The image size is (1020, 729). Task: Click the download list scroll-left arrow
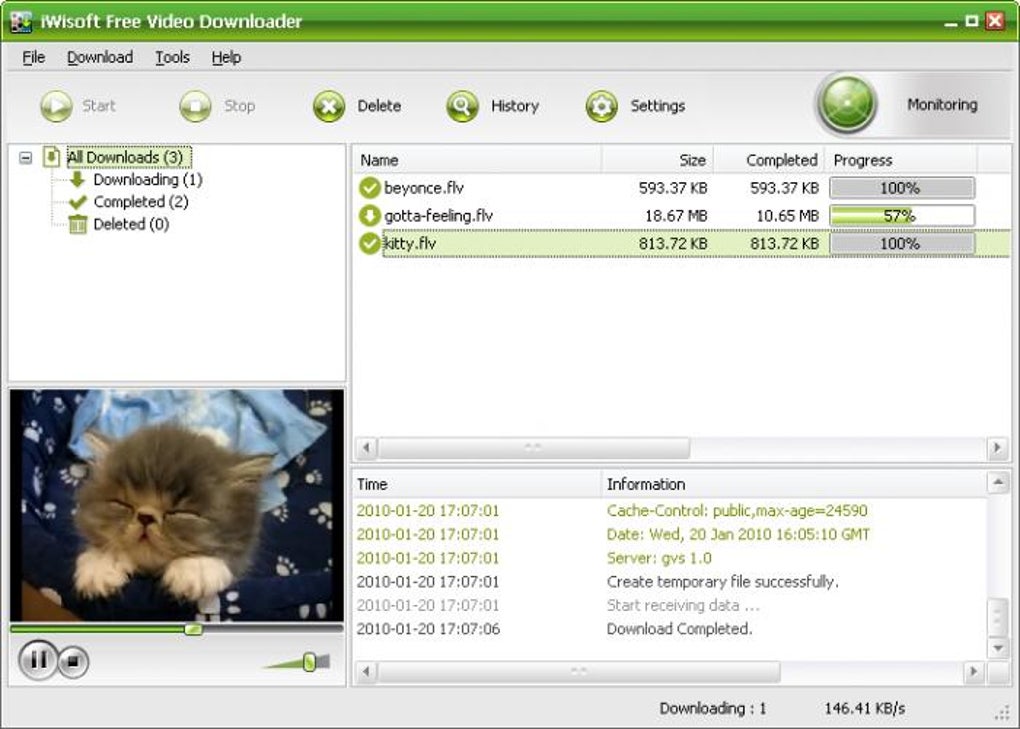click(366, 448)
